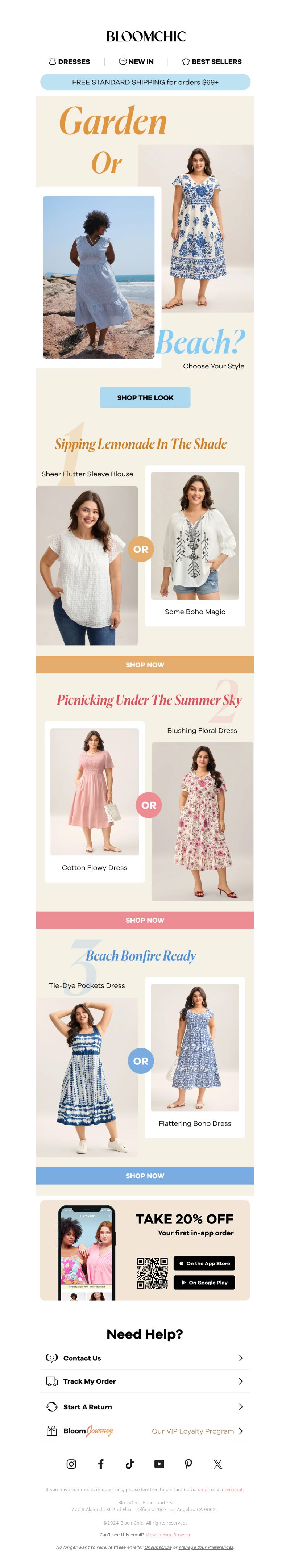Click the free standard shipping banner

[x=145, y=82]
